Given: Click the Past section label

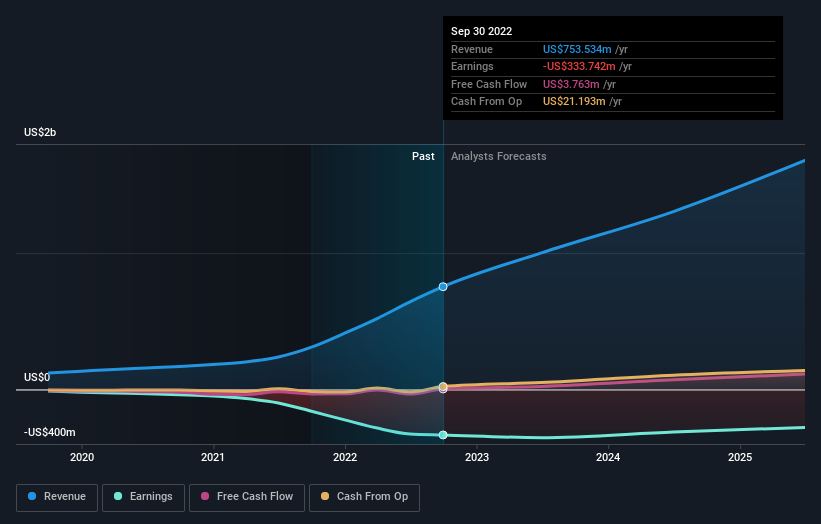Looking at the screenshot, I should click(x=423, y=156).
